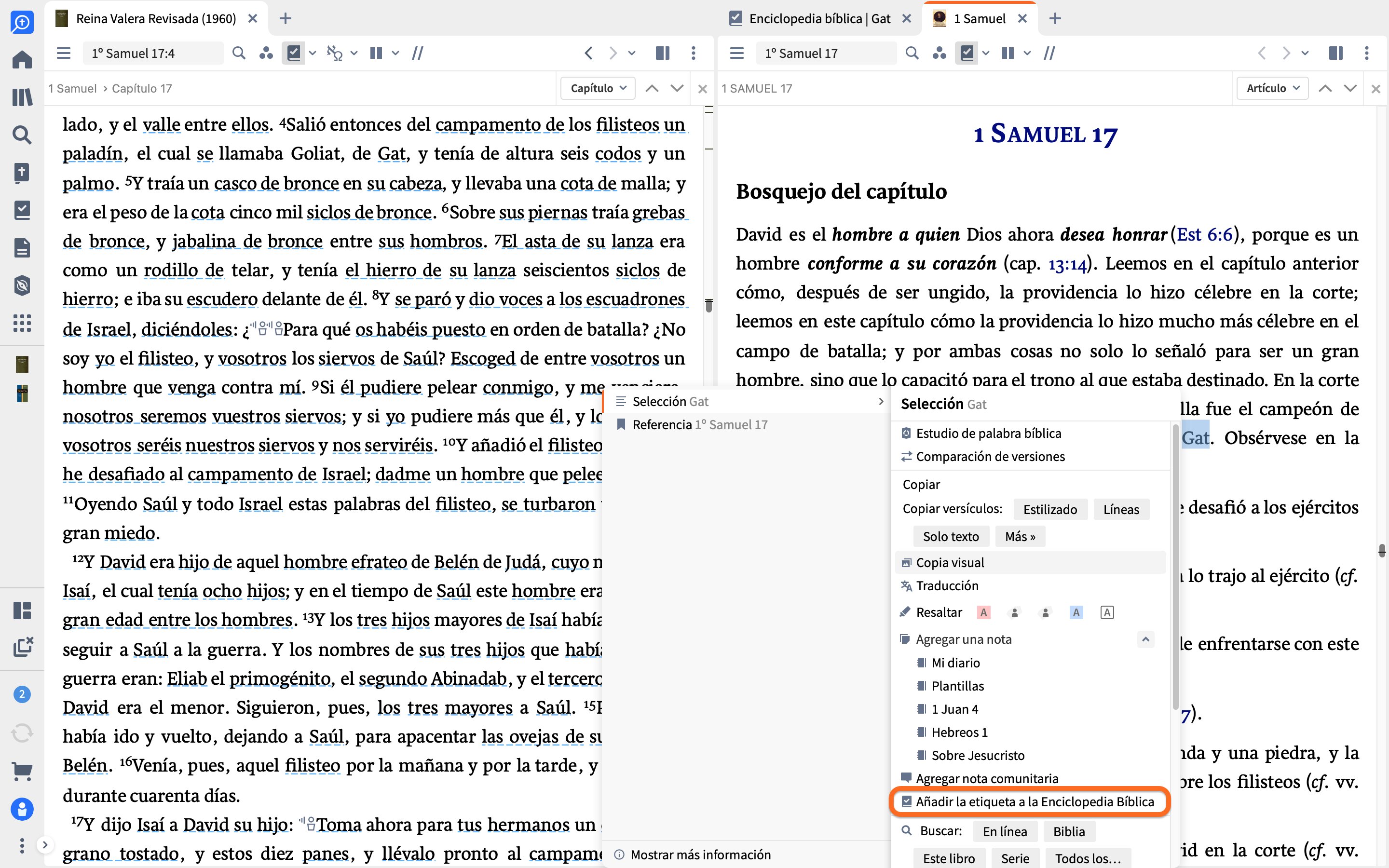The width and height of the screenshot is (1389, 868).
Task: Toggle visual filters in left panel
Action: [x=293, y=54]
